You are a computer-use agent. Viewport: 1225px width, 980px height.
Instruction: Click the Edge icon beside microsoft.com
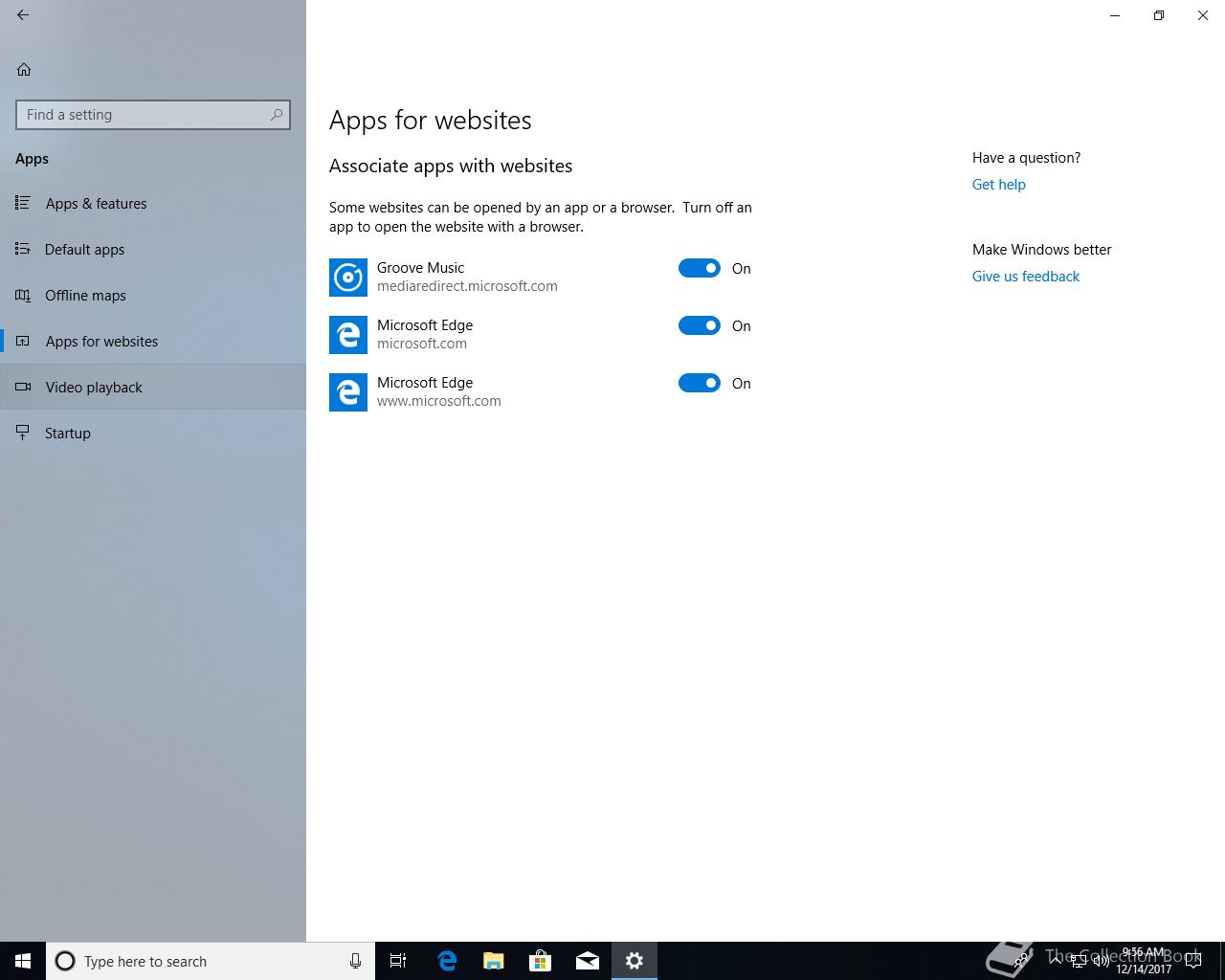point(348,335)
